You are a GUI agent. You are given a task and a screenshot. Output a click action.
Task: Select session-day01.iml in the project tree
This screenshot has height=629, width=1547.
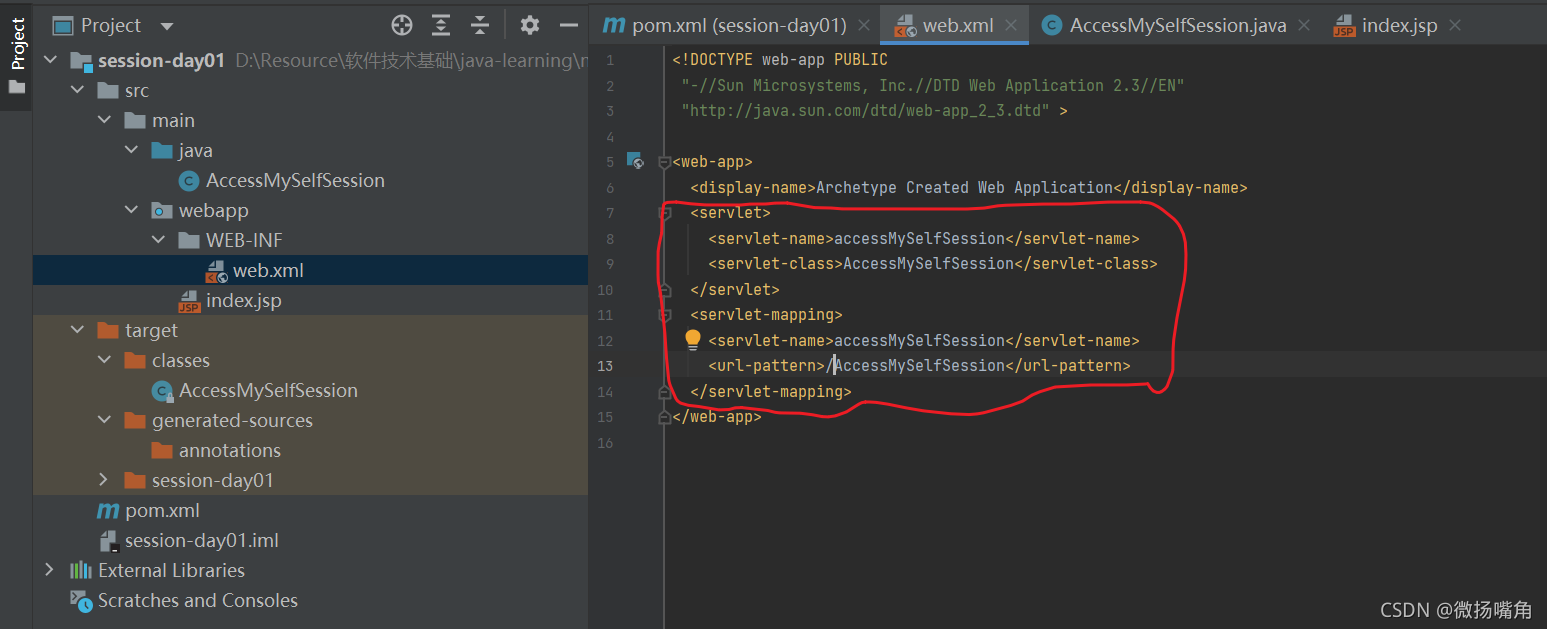pyautogui.click(x=203, y=540)
